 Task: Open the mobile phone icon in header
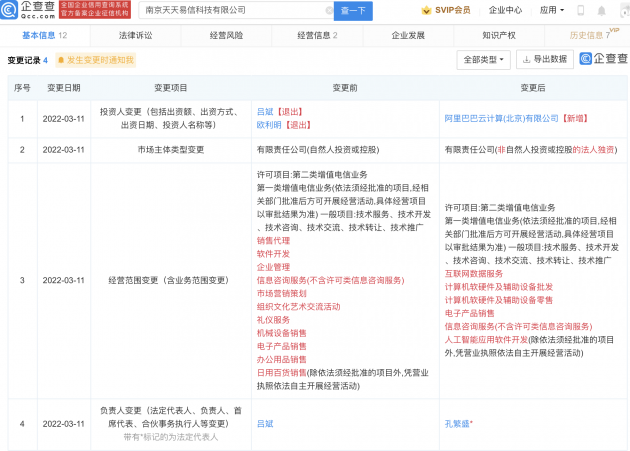(580, 10)
